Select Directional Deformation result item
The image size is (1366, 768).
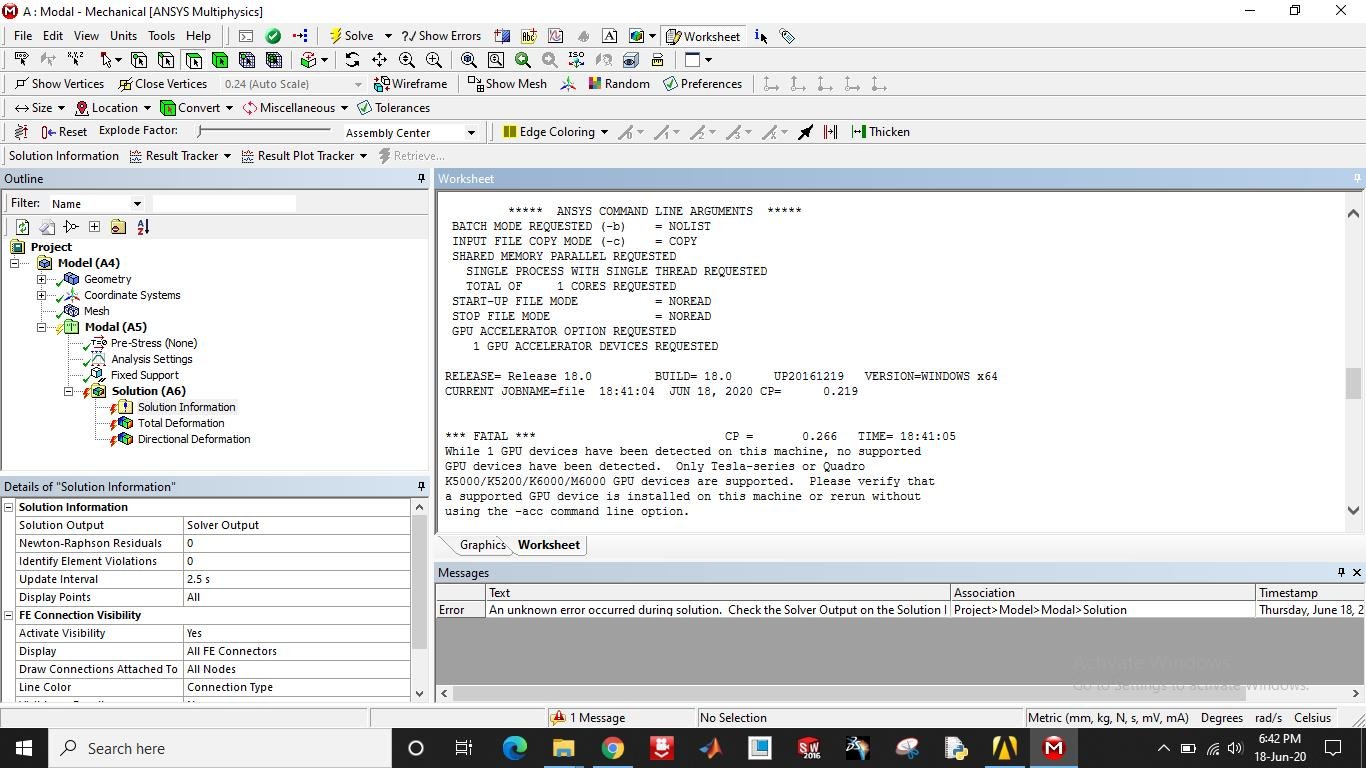(194, 439)
